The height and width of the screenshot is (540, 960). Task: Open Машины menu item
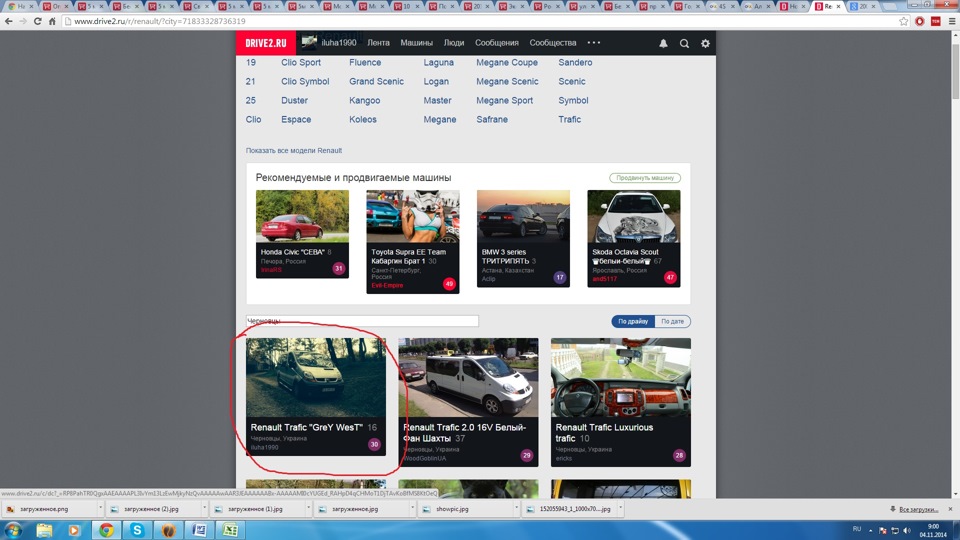point(416,43)
